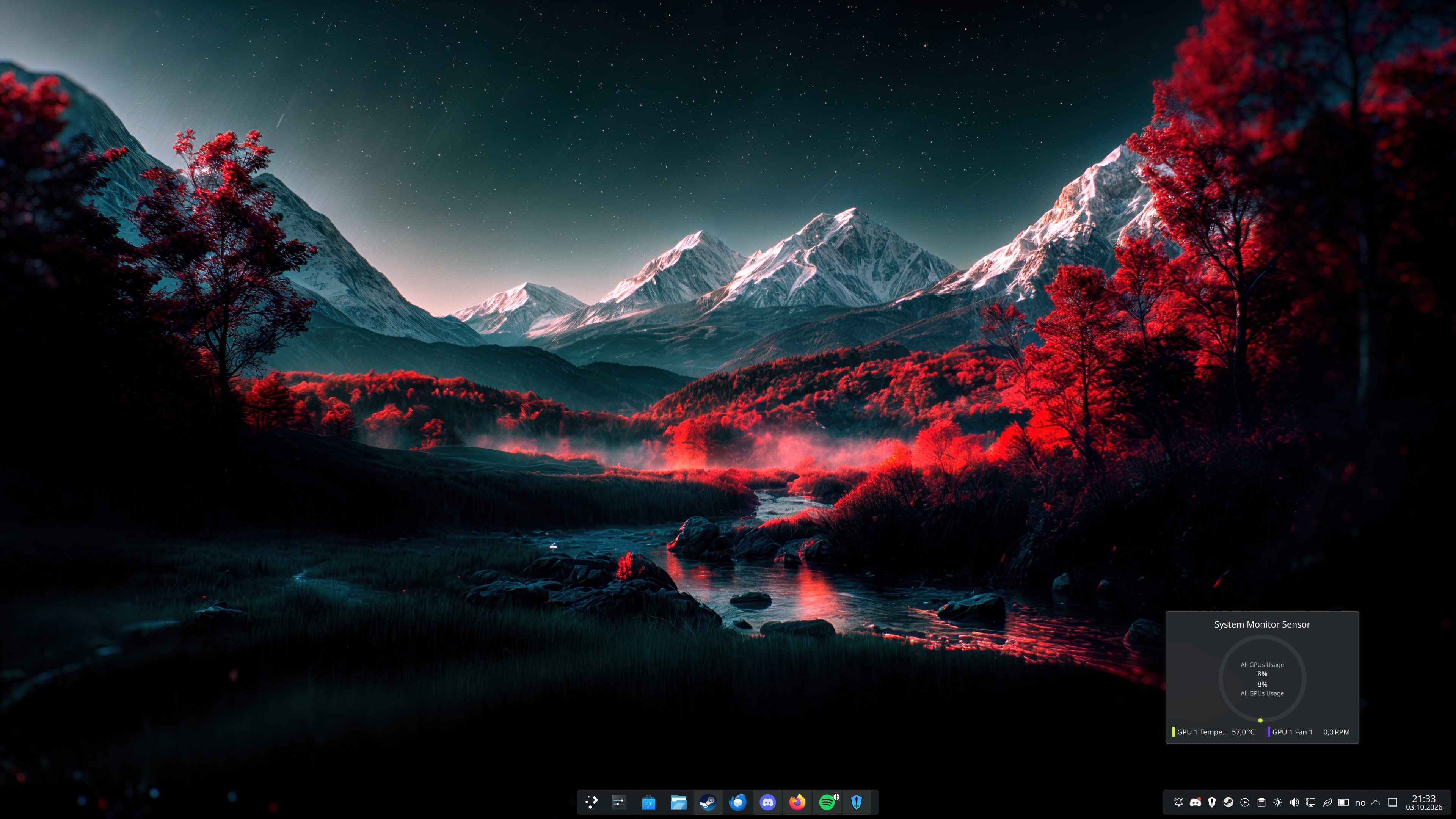
Task: Open the audio volume tray applet
Action: click(1294, 803)
